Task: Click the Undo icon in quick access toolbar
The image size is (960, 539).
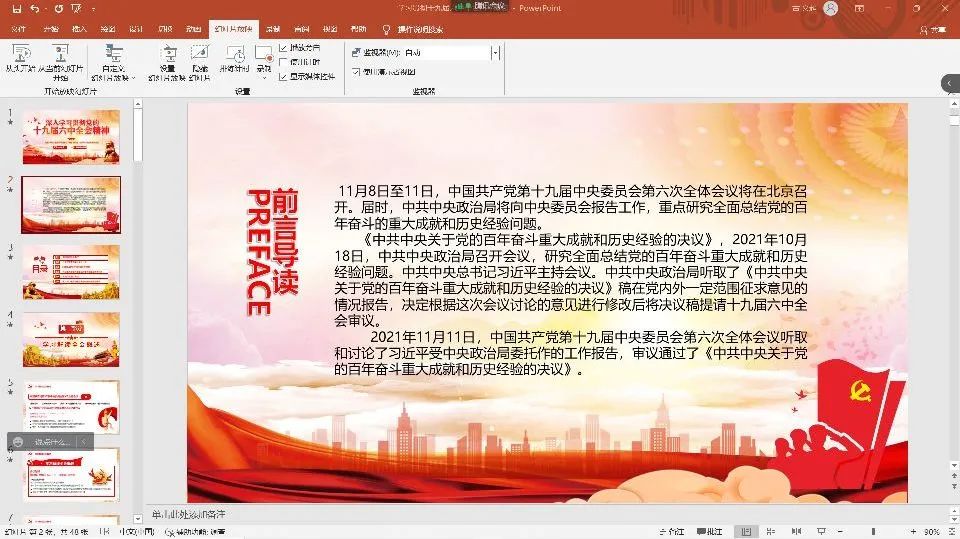Action: coord(35,8)
